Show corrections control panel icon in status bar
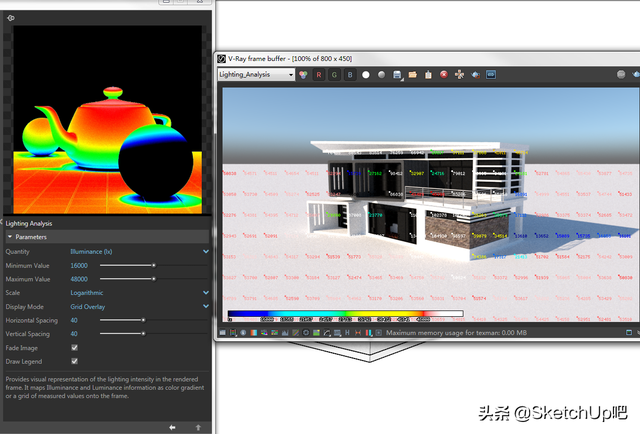Viewport: 640px width, 434px height. click(x=222, y=333)
